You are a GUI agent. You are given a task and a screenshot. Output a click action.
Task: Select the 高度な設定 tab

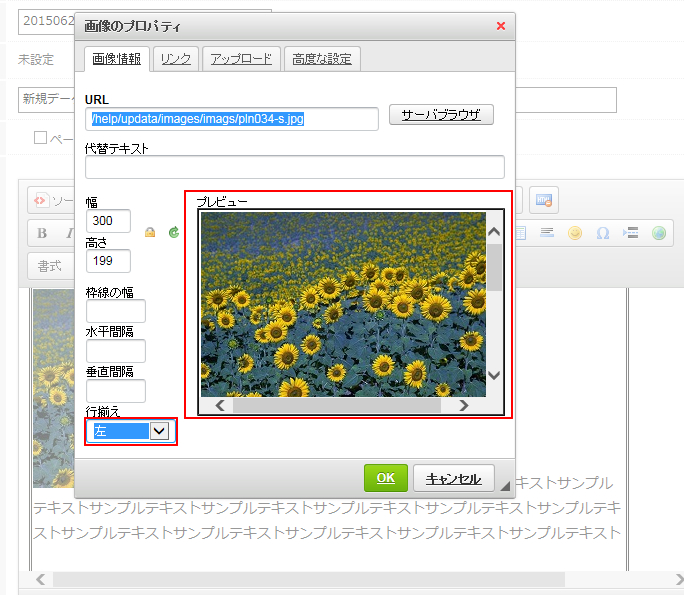[x=322, y=59]
